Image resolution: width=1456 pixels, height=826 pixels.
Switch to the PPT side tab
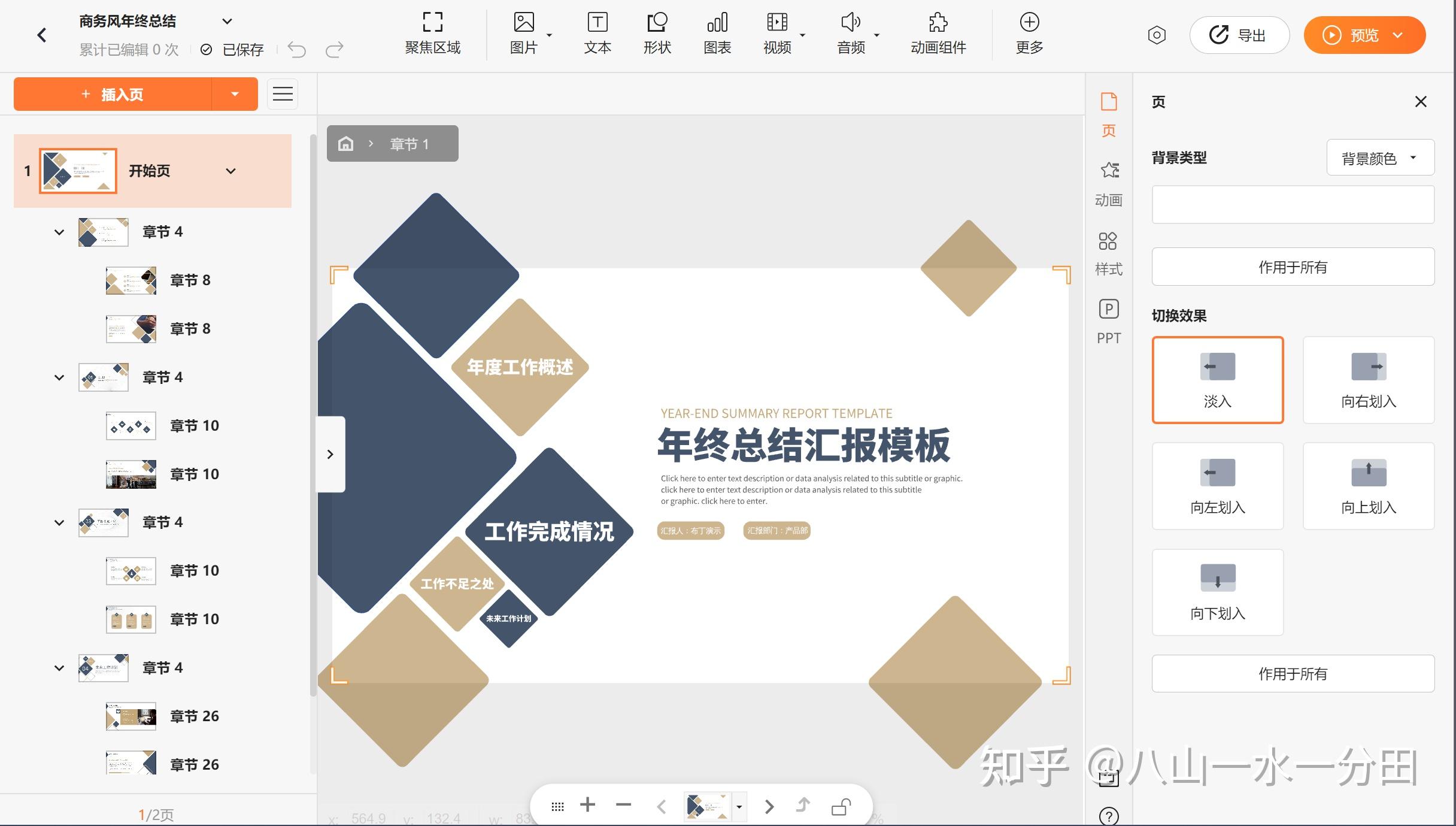(x=1109, y=322)
